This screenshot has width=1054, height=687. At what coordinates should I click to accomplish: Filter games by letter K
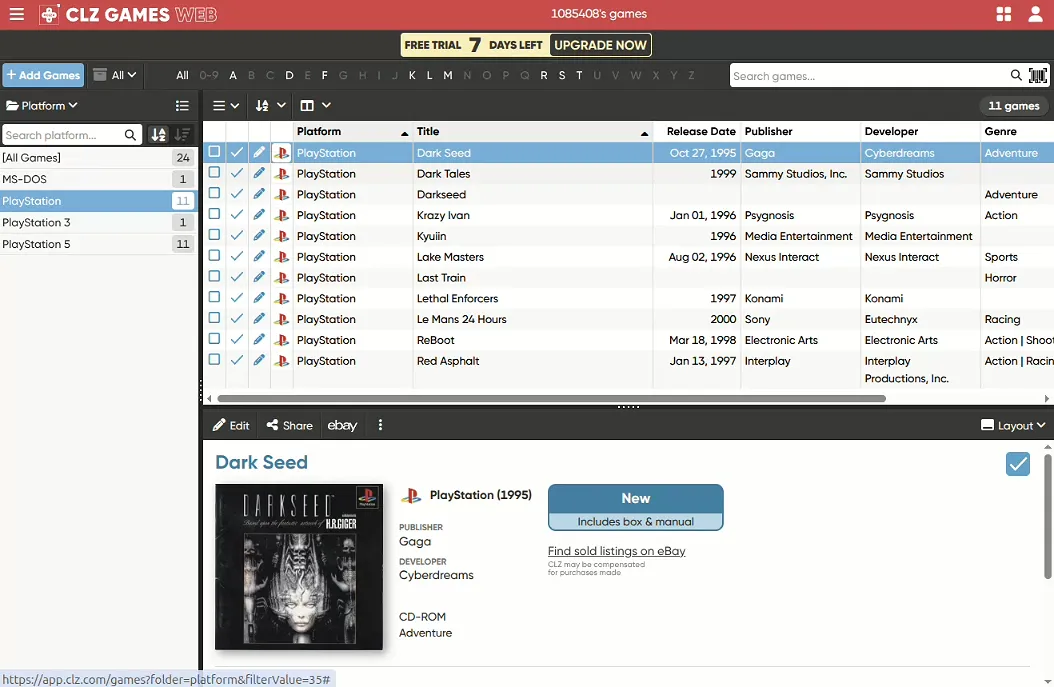(412, 75)
